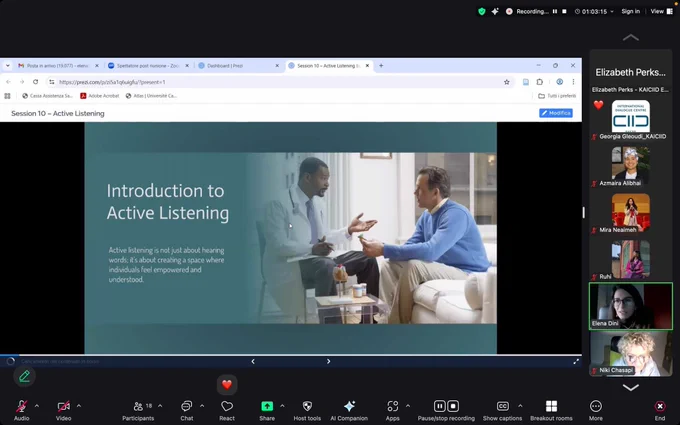The image size is (680, 425).
Task: Expand audio options caret next to Audio
Action: (36, 406)
